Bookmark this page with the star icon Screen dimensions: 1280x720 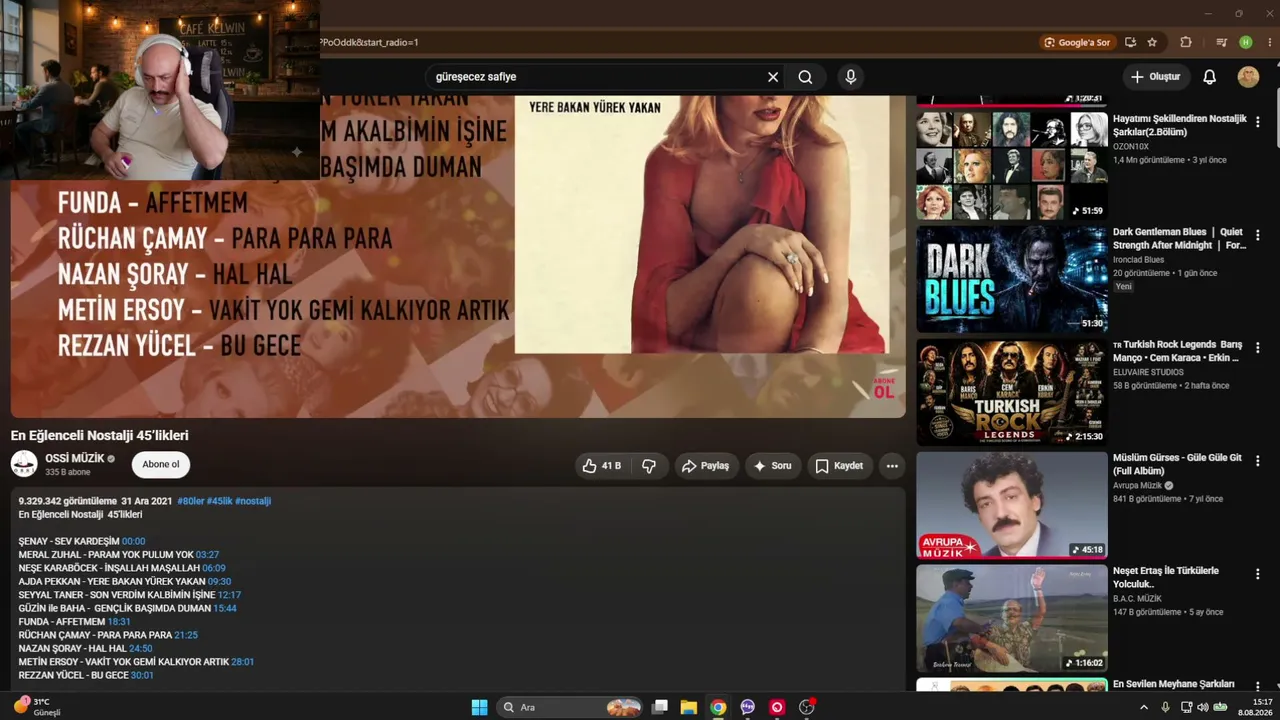tap(1152, 43)
